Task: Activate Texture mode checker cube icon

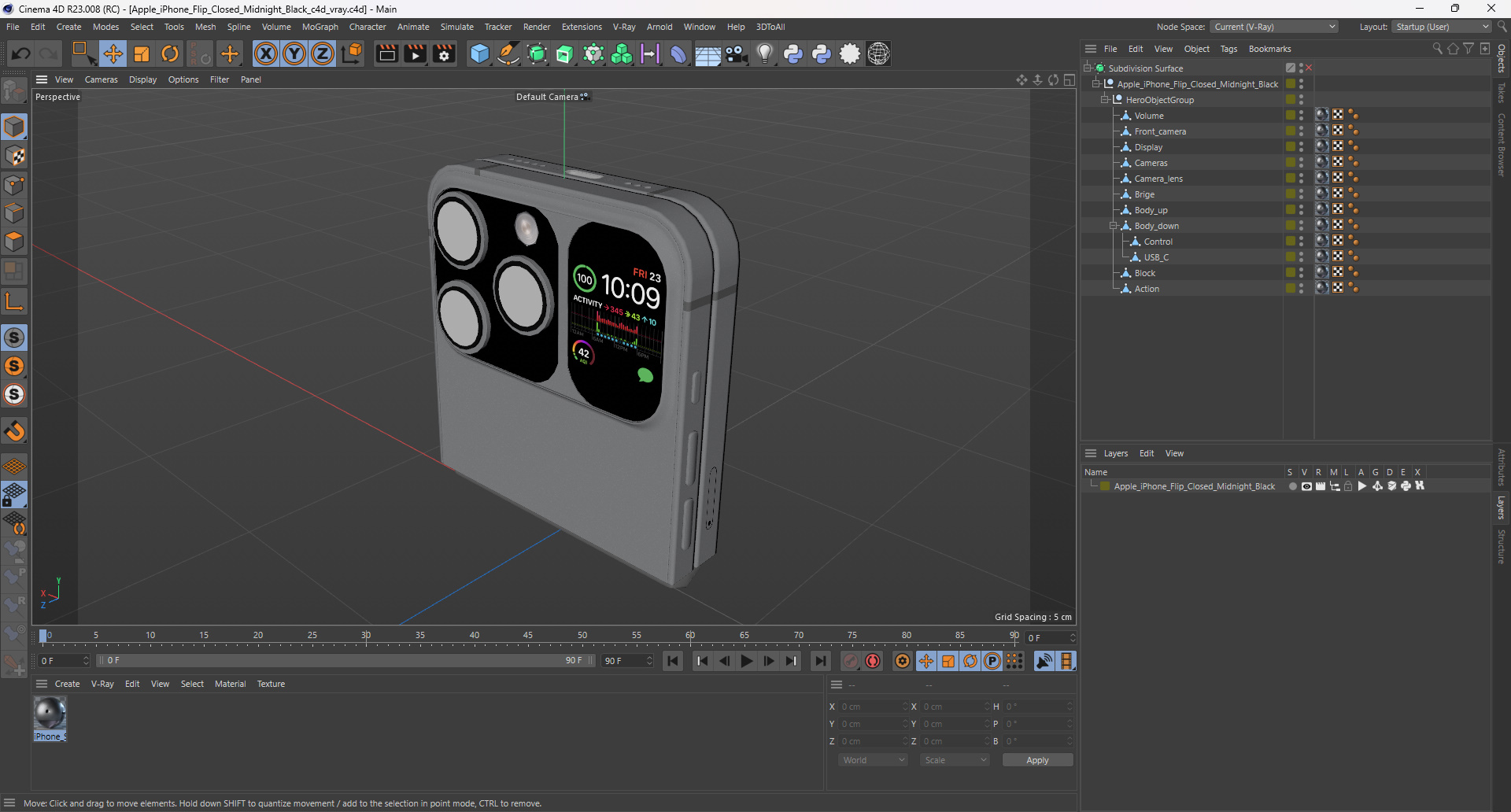Action: click(14, 156)
